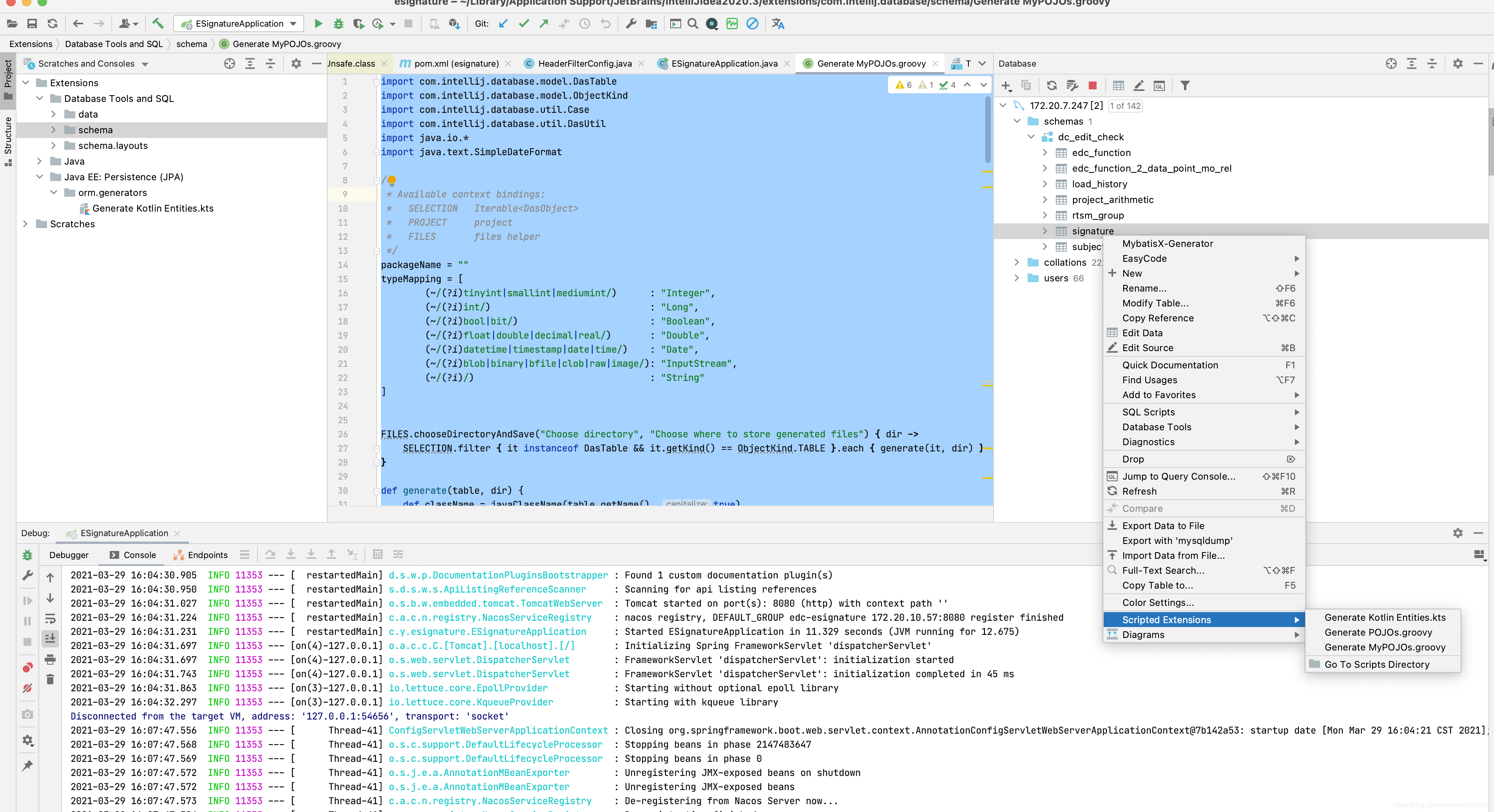1494x812 pixels.
Task: Open Scratches and Consoles view dropdown
Action: pyautogui.click(x=145, y=64)
